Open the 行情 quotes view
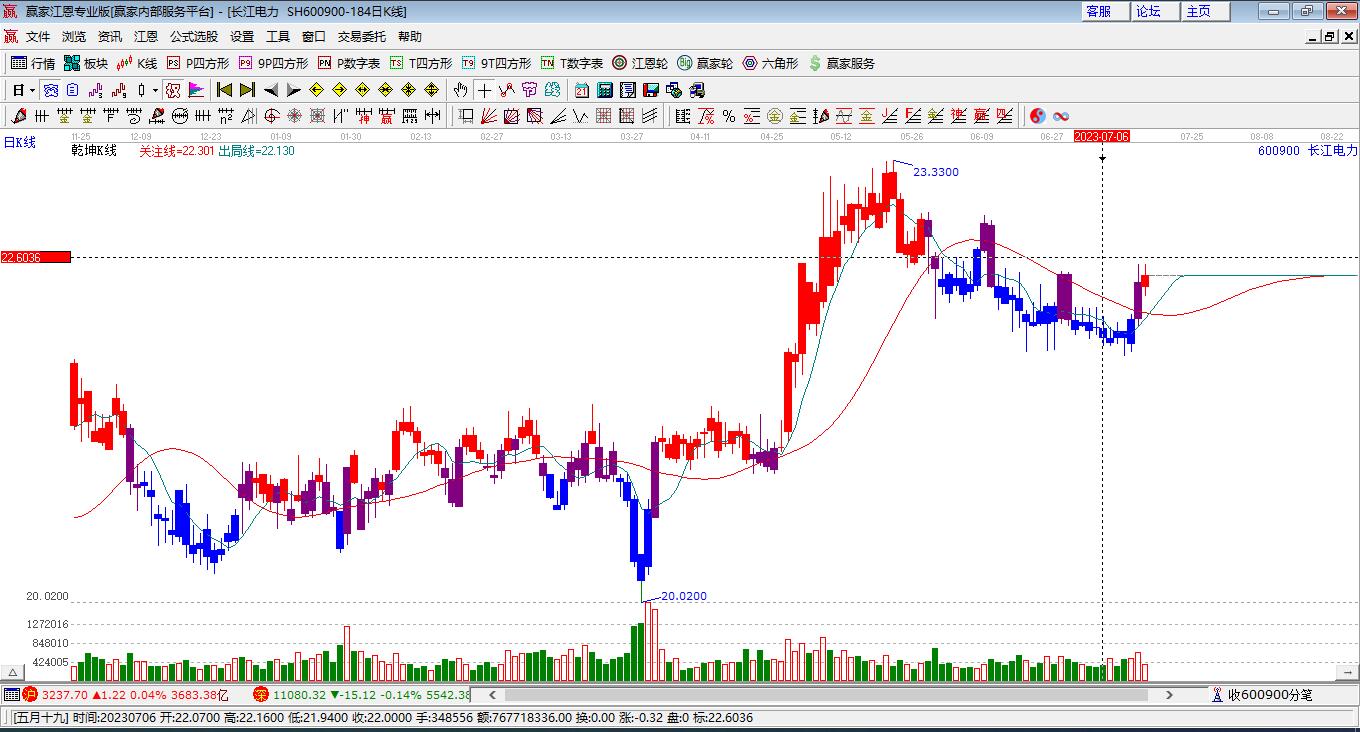This screenshot has width=1360, height=732. click(x=32, y=63)
